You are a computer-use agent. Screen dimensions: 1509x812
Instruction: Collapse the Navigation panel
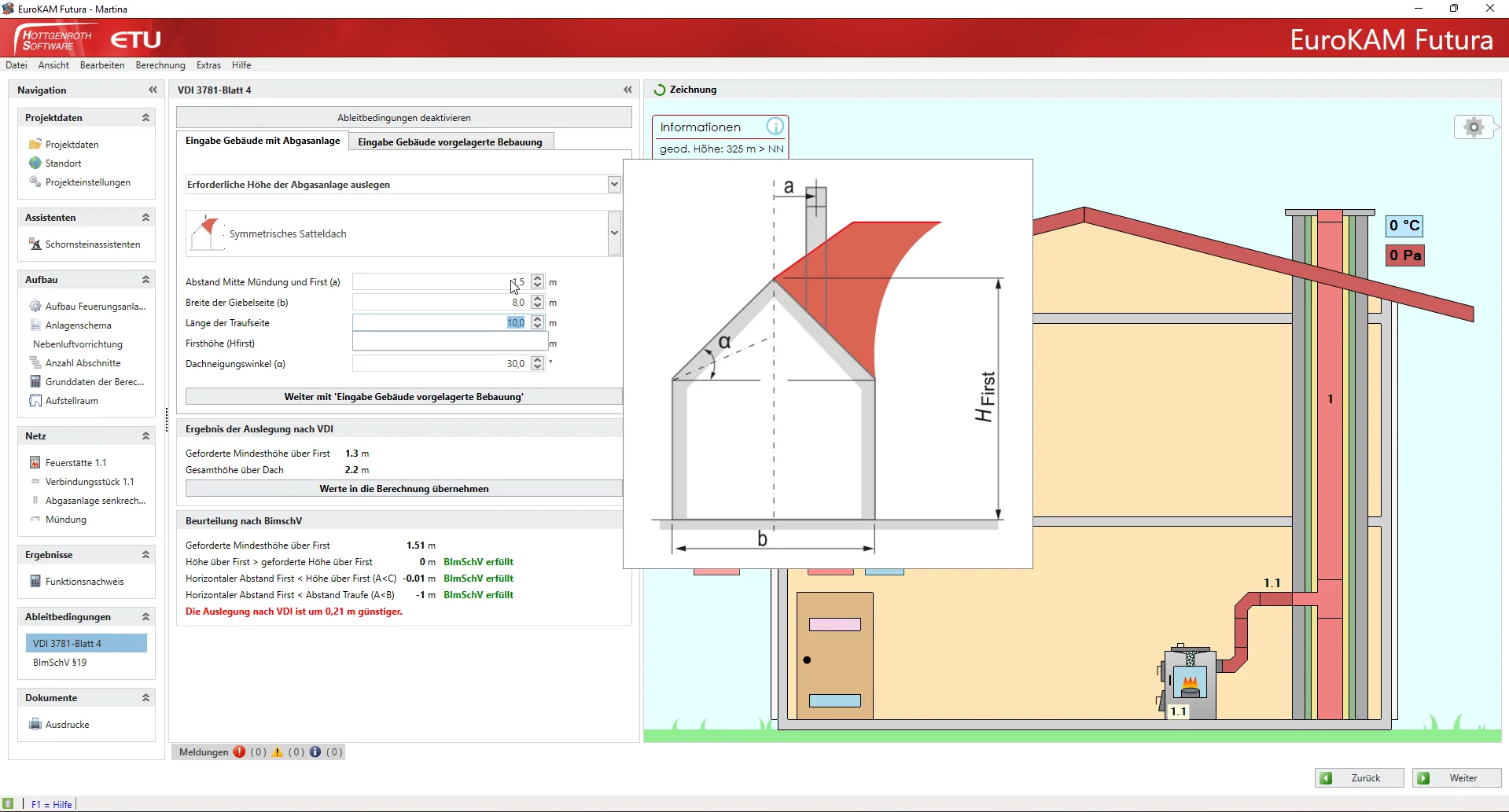click(x=153, y=90)
